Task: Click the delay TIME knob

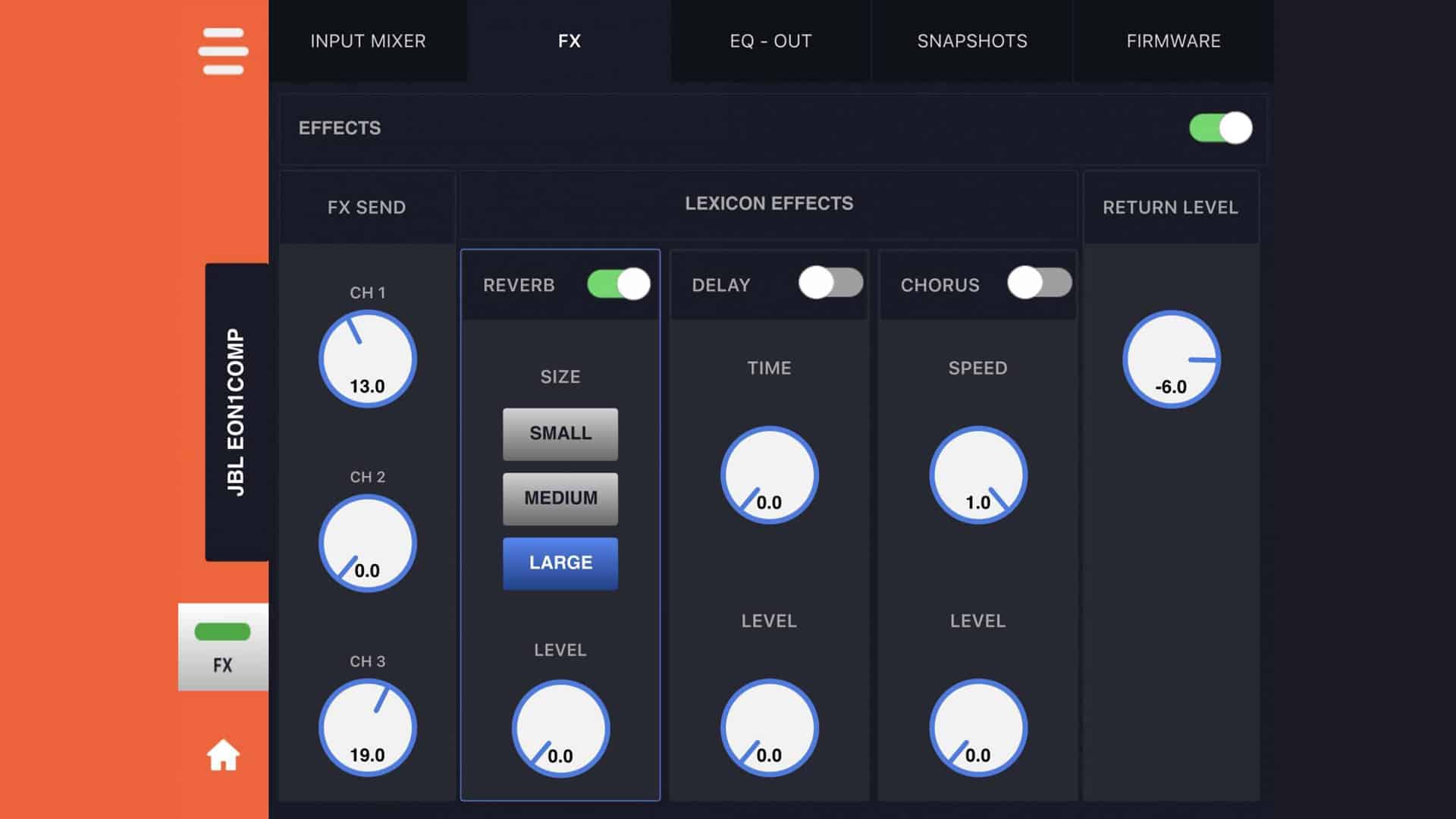Action: (x=769, y=475)
